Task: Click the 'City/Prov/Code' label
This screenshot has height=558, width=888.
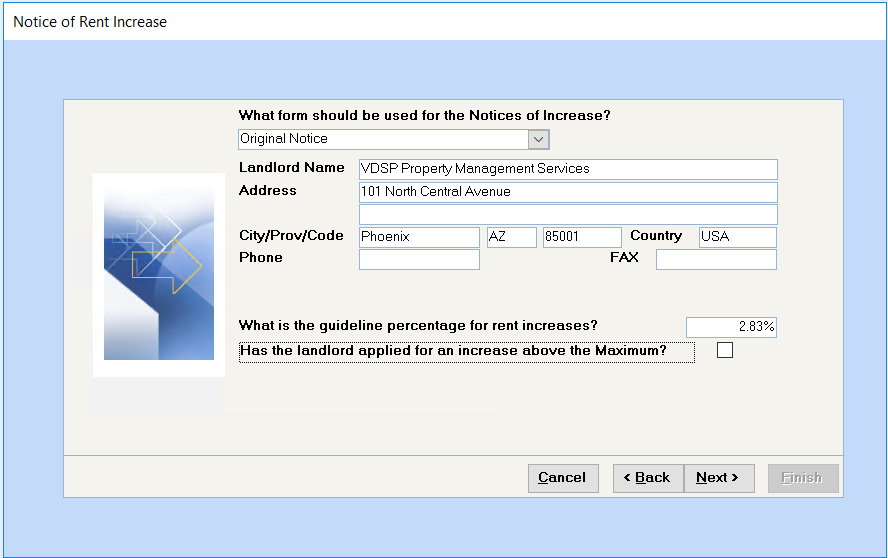Action: click(291, 236)
